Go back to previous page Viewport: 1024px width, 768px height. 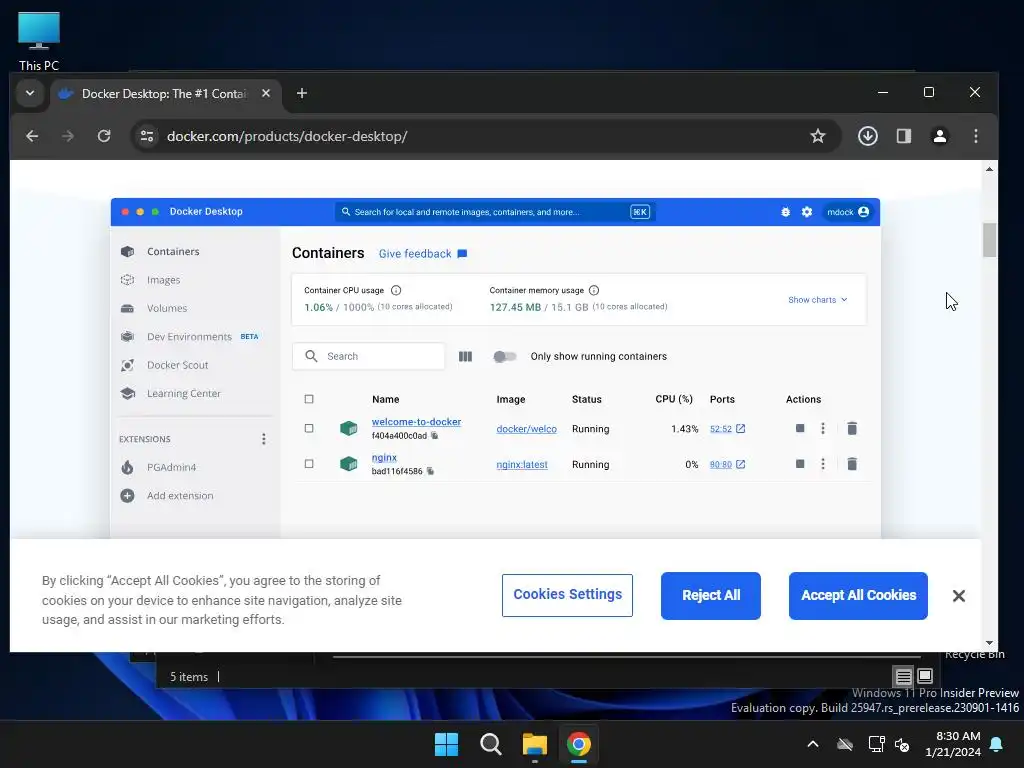point(32,136)
